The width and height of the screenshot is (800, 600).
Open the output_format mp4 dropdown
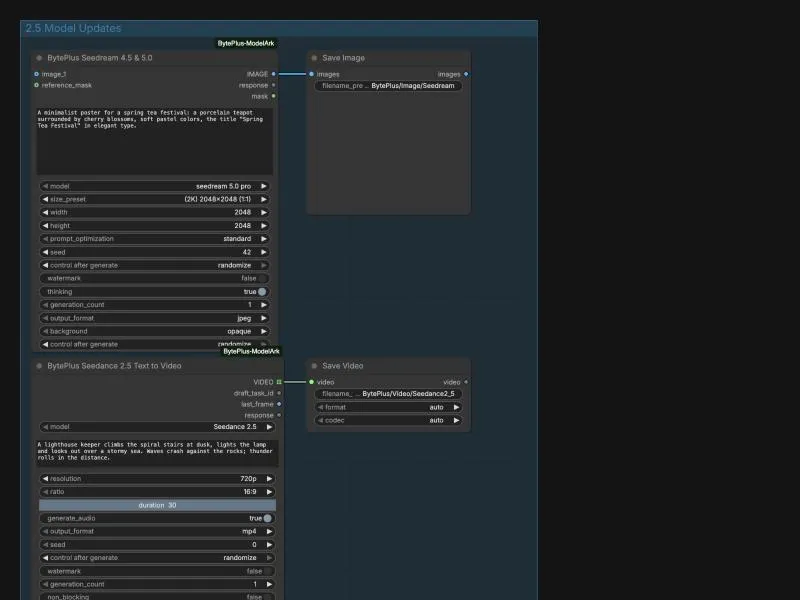(157, 531)
